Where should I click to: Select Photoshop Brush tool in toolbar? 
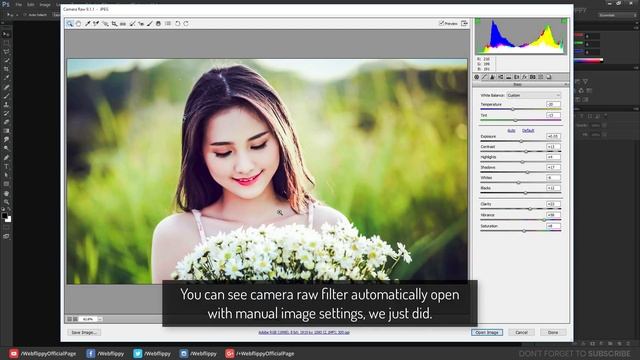tap(6, 96)
